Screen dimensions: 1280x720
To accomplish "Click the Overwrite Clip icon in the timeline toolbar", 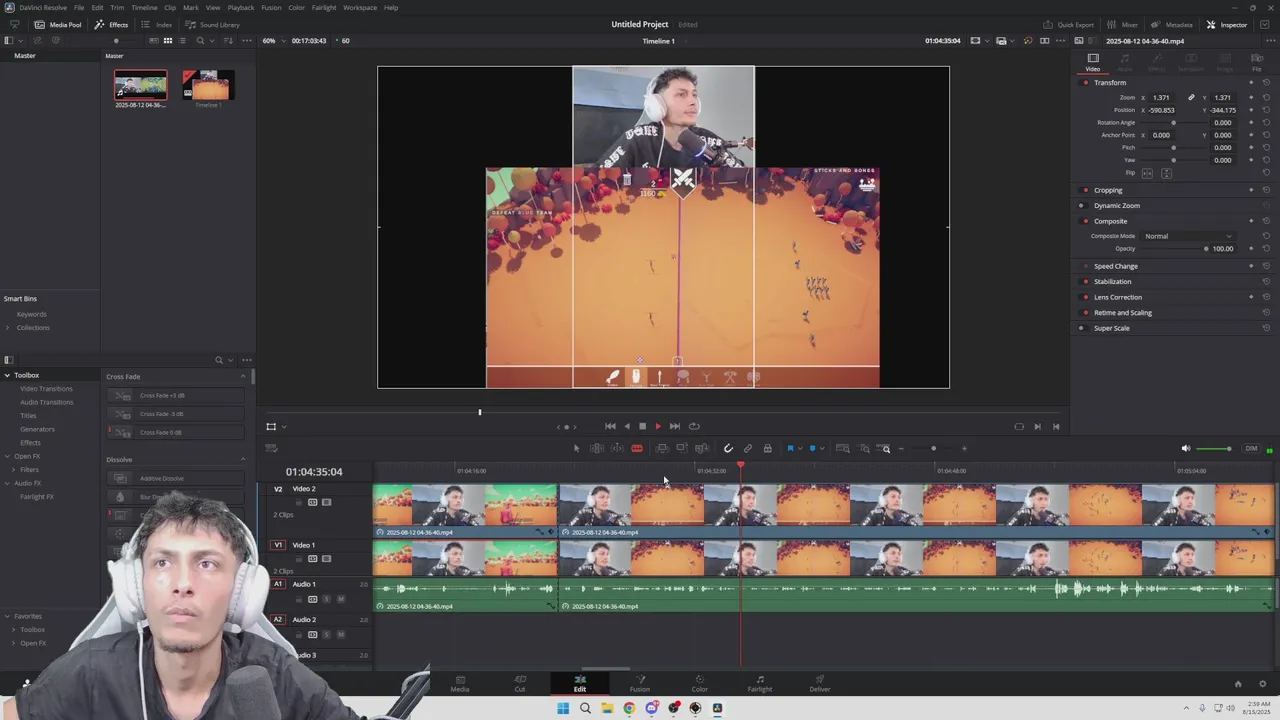I will click(682, 448).
